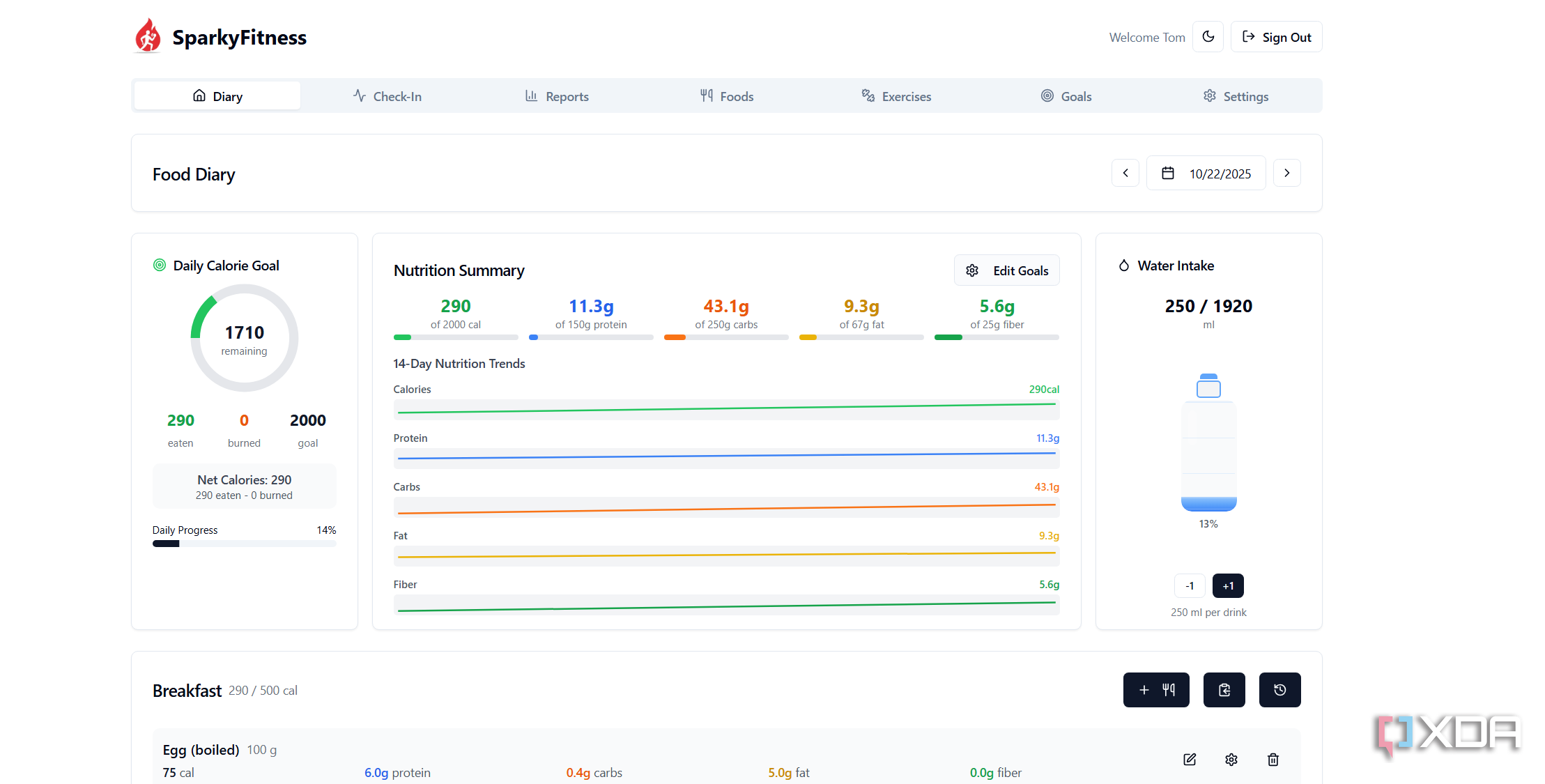
Task: Click the Daily Progress bar
Action: 245,544
